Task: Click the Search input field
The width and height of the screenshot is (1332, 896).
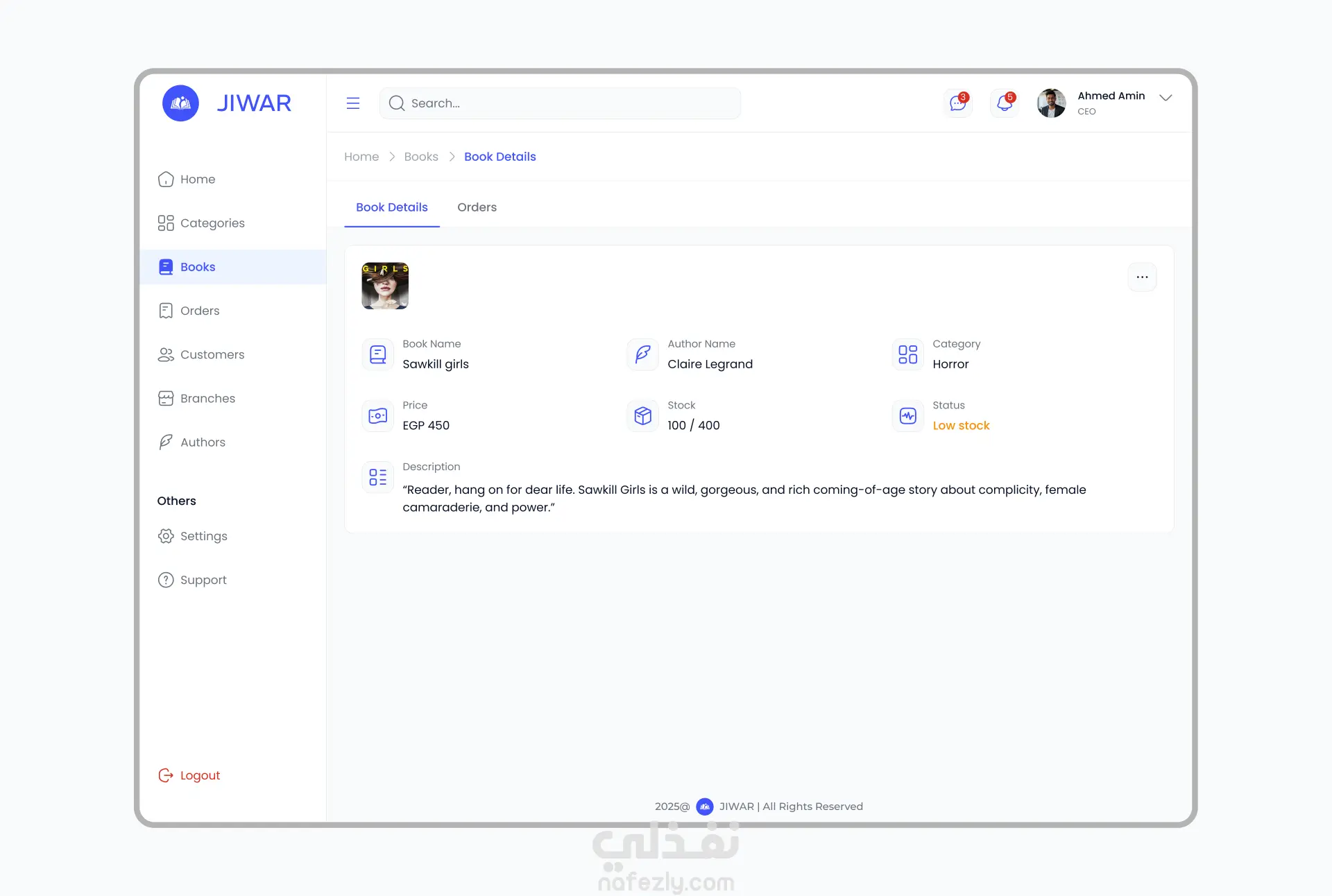Action: 569,103
